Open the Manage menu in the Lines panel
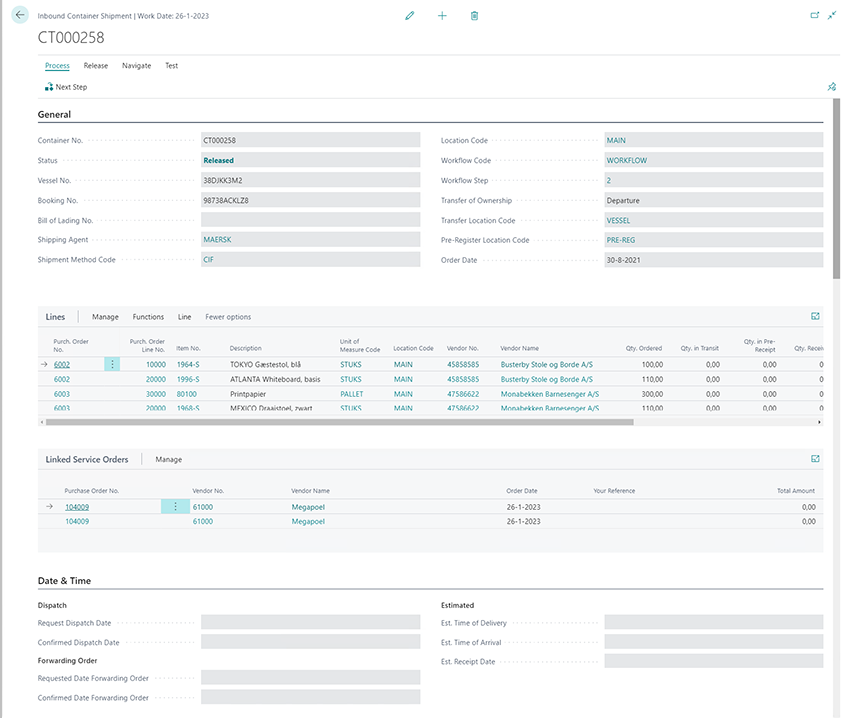 (x=104, y=317)
